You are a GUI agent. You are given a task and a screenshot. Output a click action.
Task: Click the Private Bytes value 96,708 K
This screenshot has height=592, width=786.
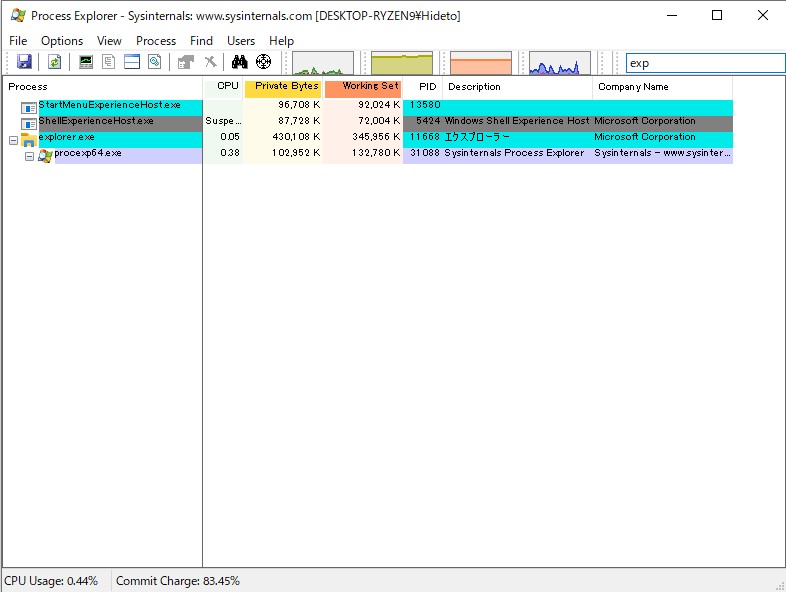coord(299,105)
